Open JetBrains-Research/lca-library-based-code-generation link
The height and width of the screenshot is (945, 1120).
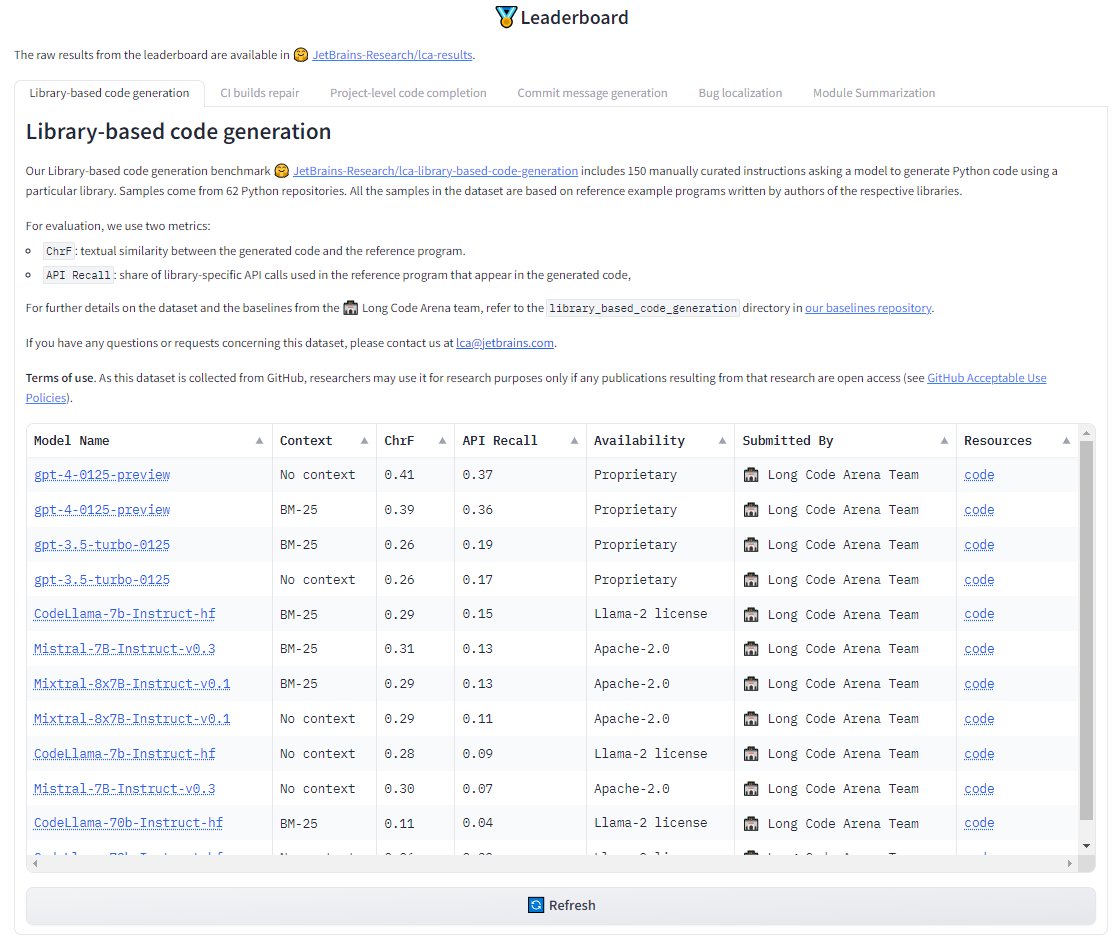[x=436, y=171]
